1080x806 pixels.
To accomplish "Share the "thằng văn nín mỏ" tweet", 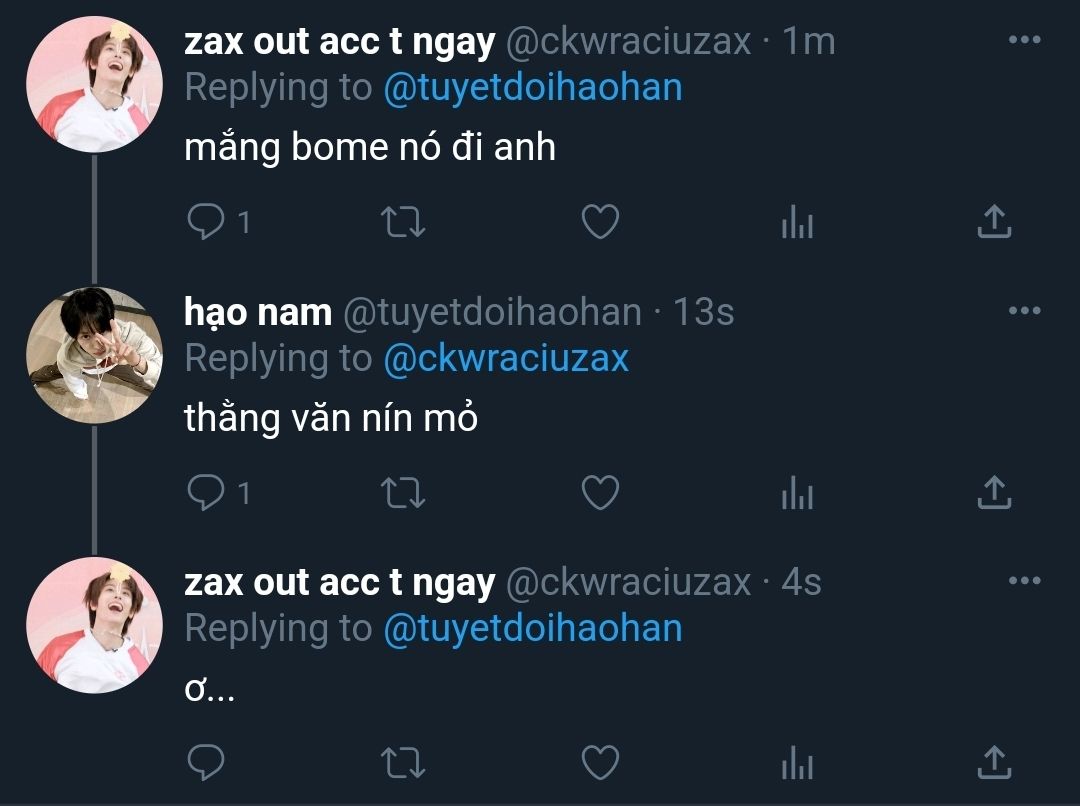I will (x=994, y=492).
